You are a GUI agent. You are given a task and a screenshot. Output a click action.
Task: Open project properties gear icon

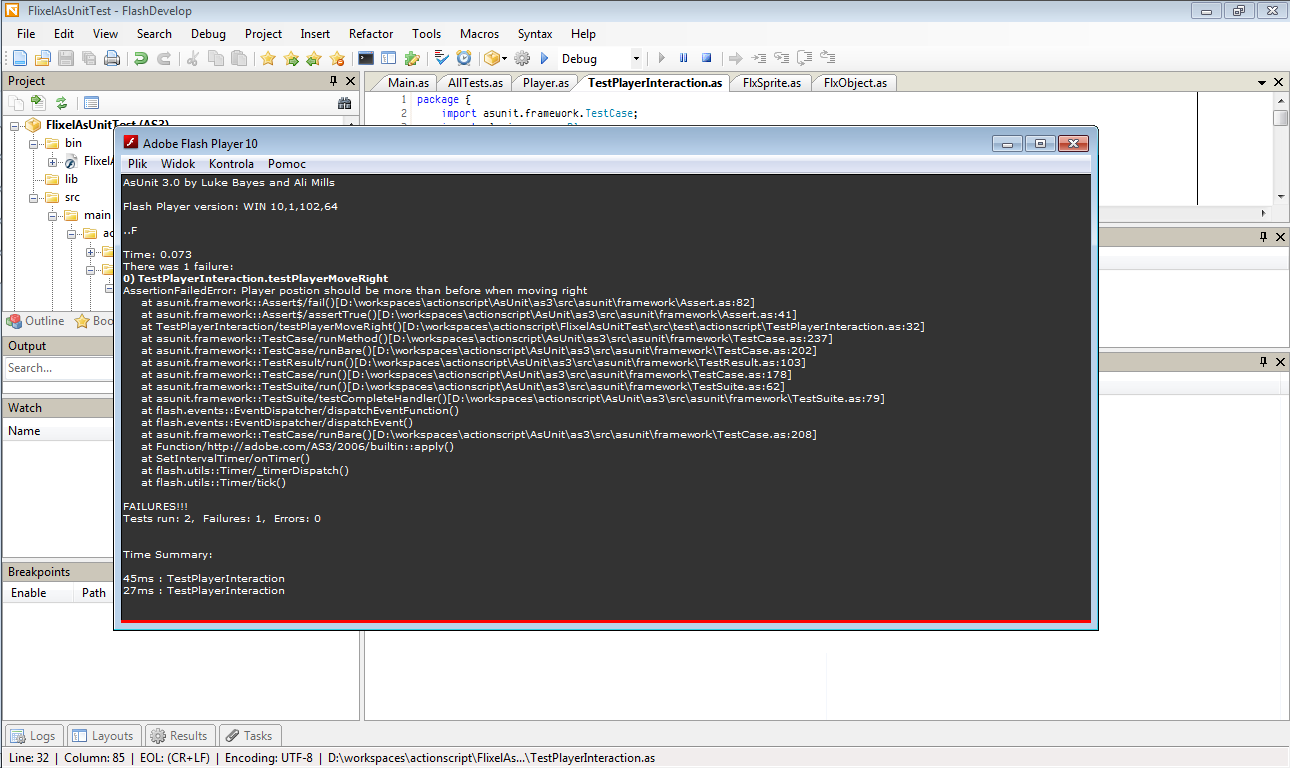pyautogui.click(x=522, y=59)
